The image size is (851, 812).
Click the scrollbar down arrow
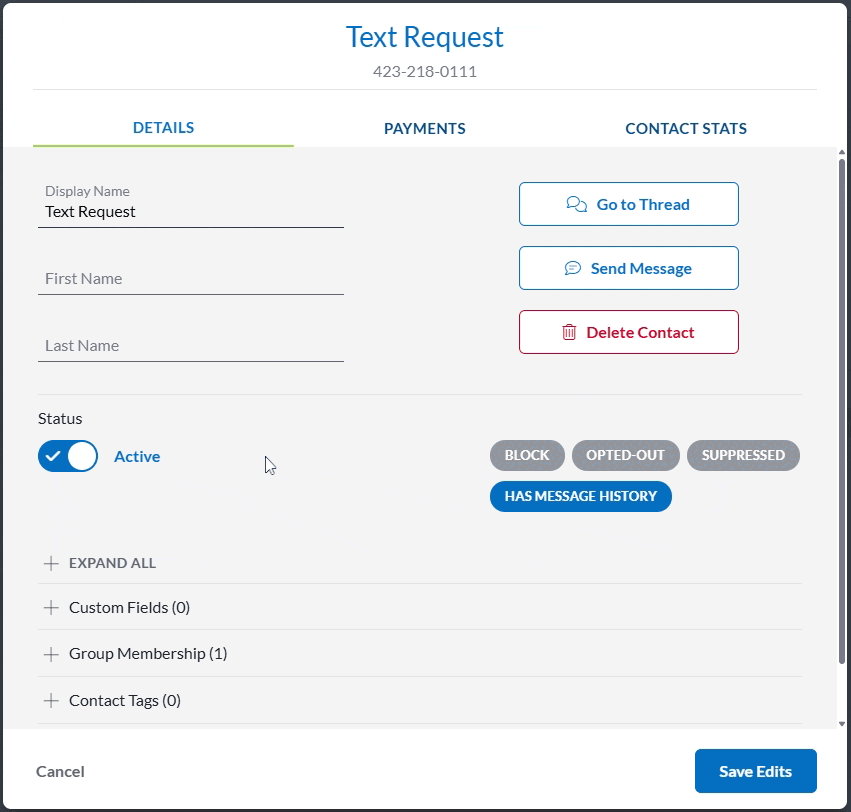(x=842, y=724)
